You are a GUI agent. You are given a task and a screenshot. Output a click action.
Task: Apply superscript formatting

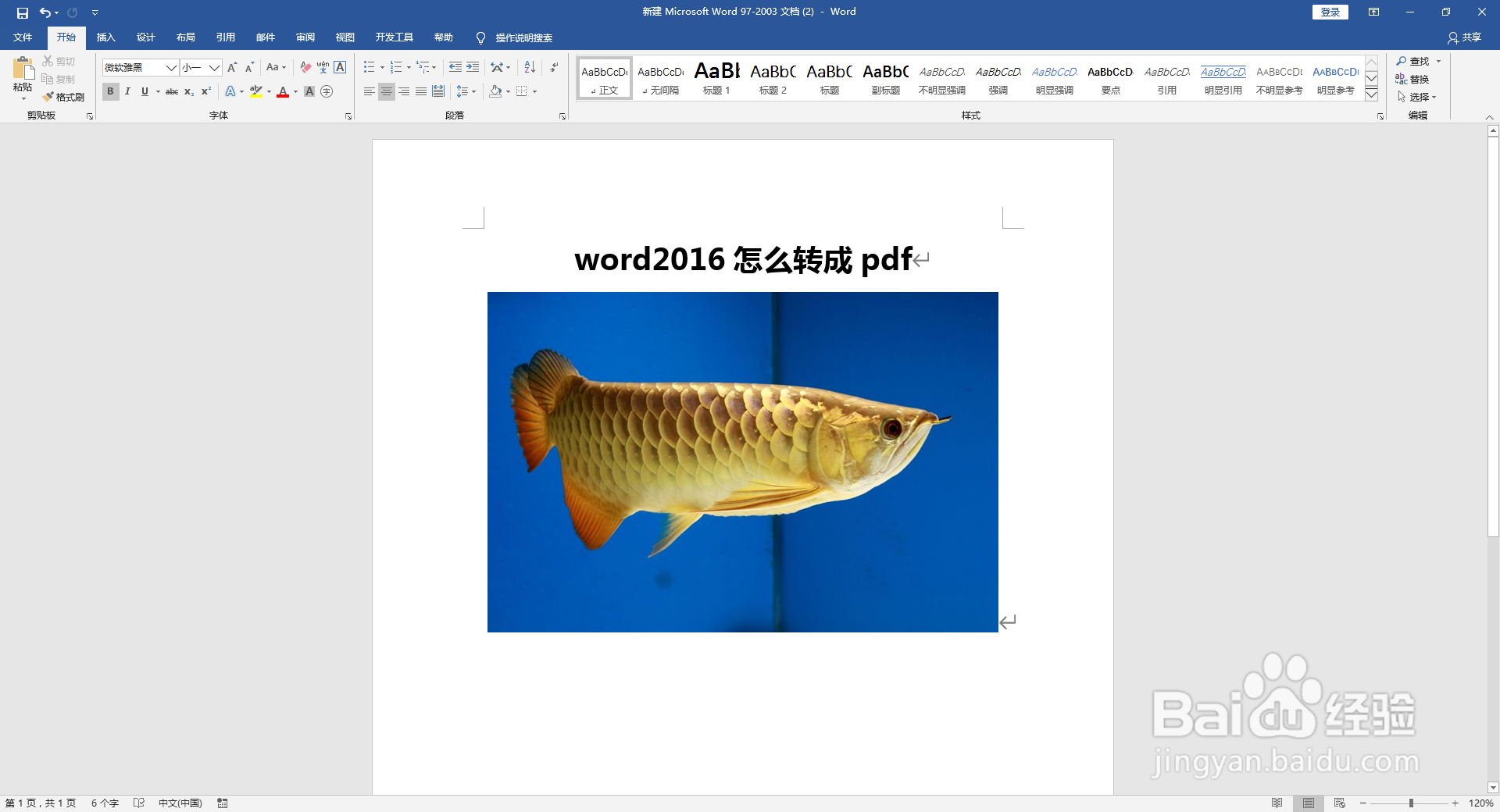pyautogui.click(x=206, y=91)
